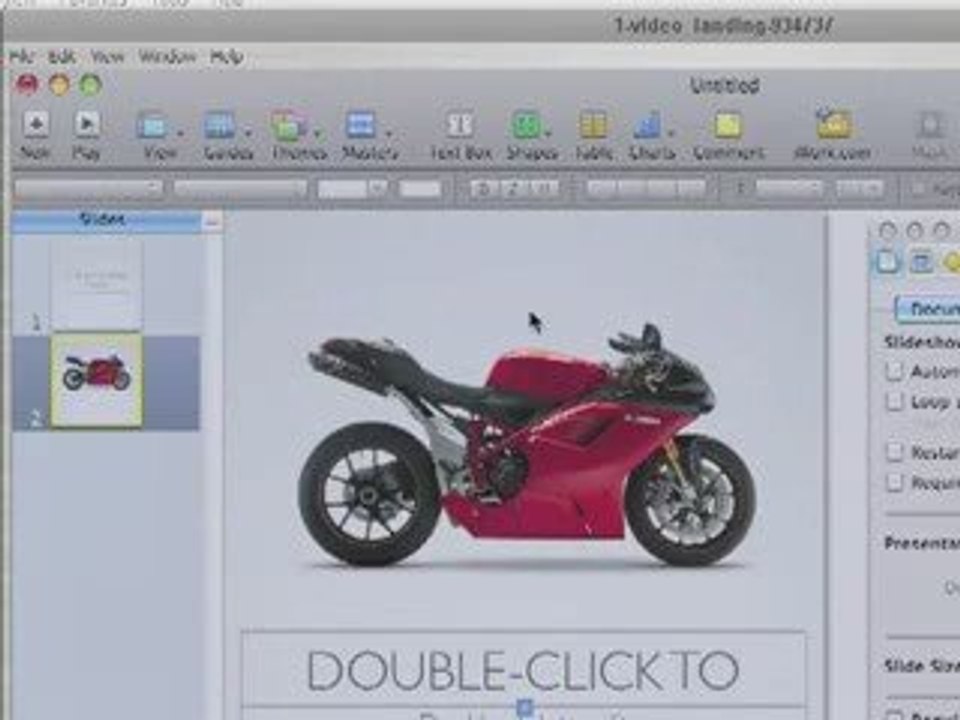Open the Shapes dropdown menu

(x=530, y=126)
